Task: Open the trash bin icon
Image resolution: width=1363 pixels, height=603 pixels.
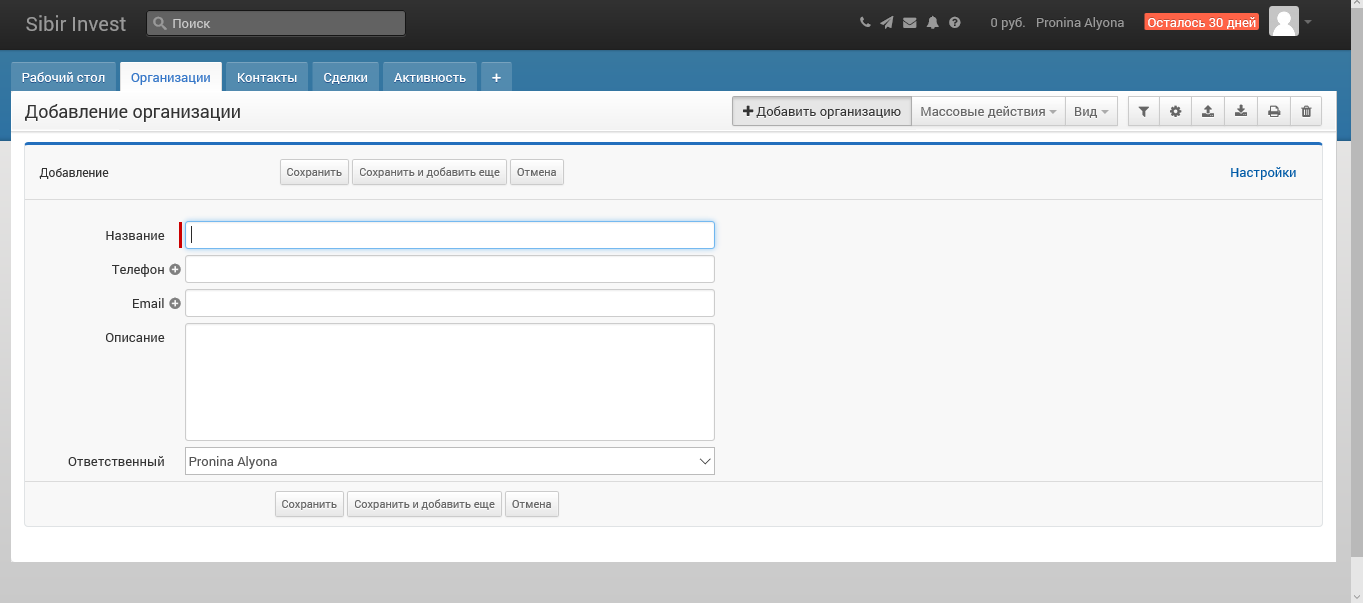Action: 1306,112
